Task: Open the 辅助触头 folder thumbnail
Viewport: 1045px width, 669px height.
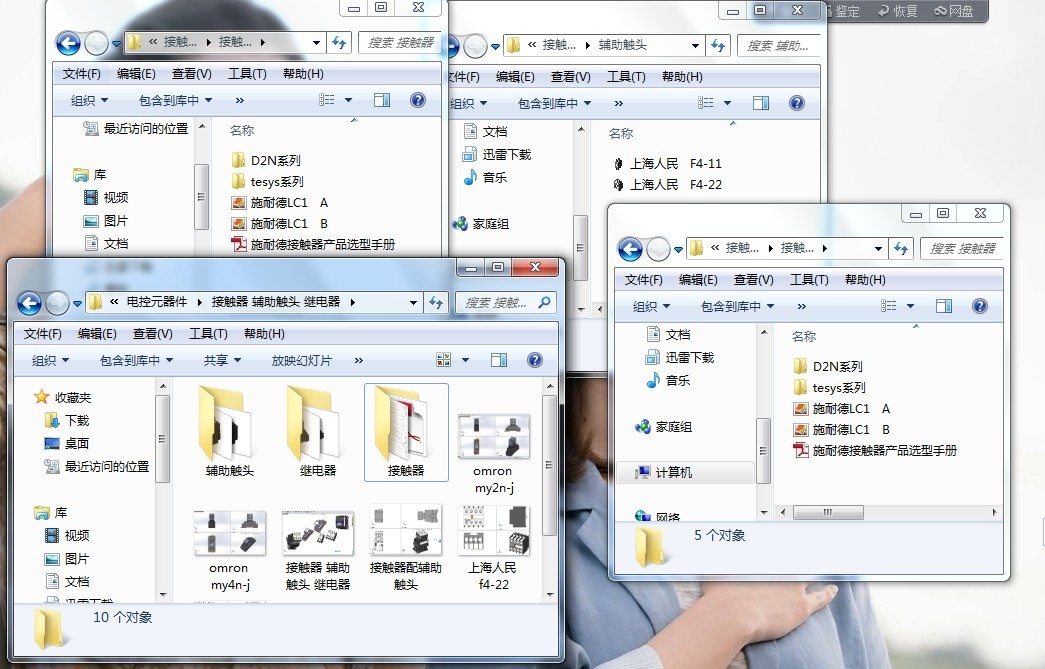Action: (x=229, y=432)
